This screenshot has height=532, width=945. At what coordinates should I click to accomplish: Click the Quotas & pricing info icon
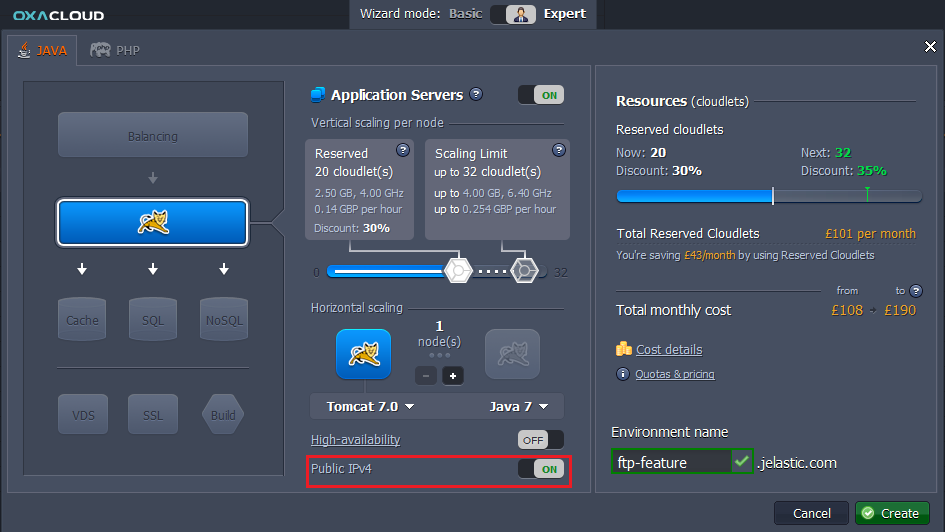(623, 374)
